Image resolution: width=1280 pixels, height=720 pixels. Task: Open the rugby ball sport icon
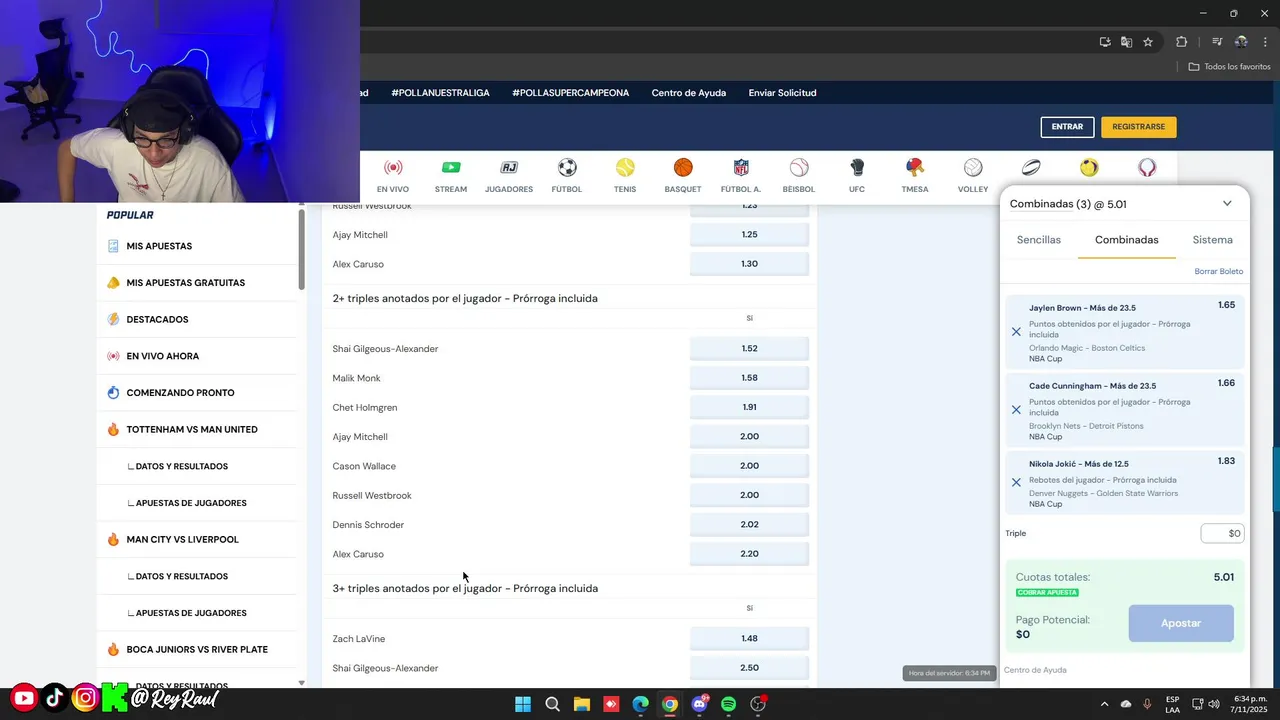[x=1031, y=167]
